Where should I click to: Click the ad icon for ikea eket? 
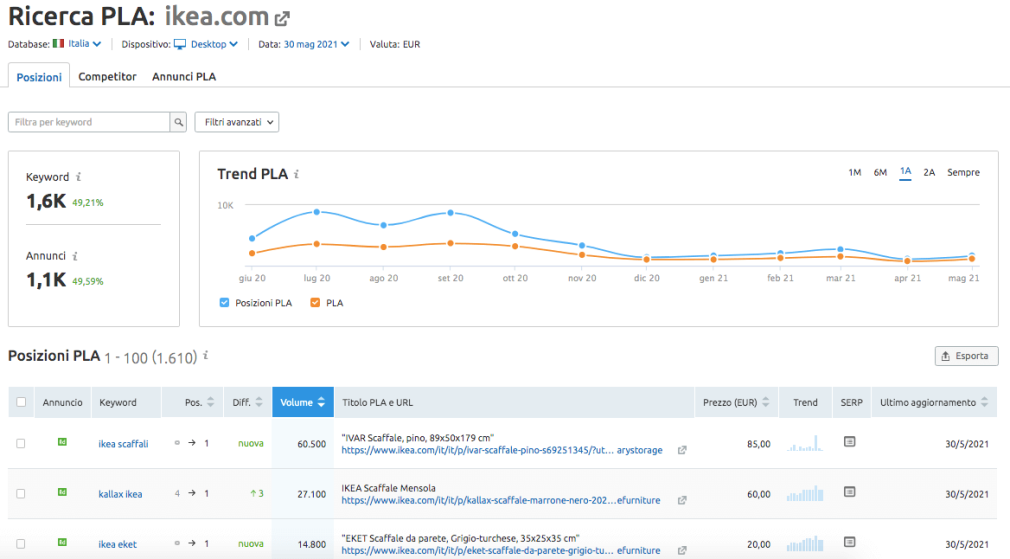point(62,542)
